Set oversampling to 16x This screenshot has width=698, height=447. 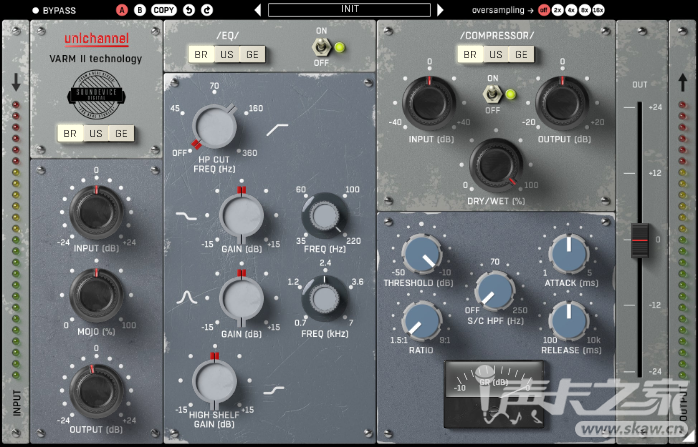pos(599,10)
